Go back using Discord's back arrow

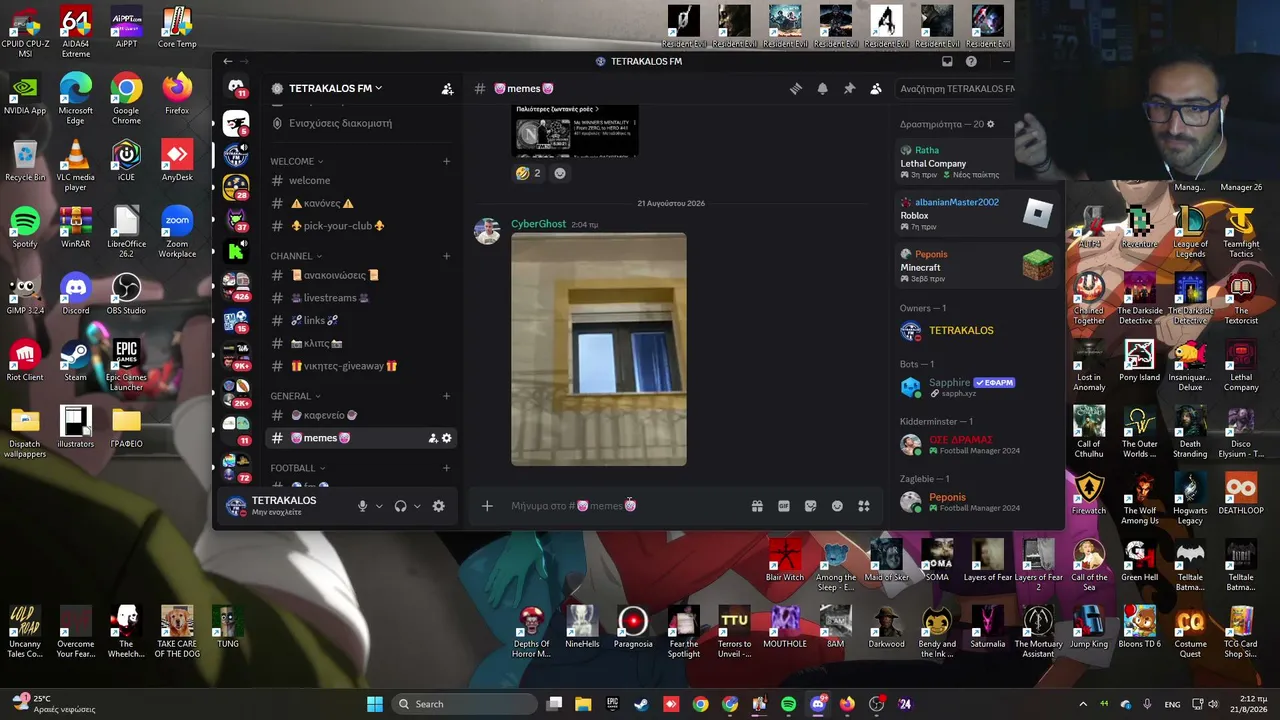click(x=228, y=61)
